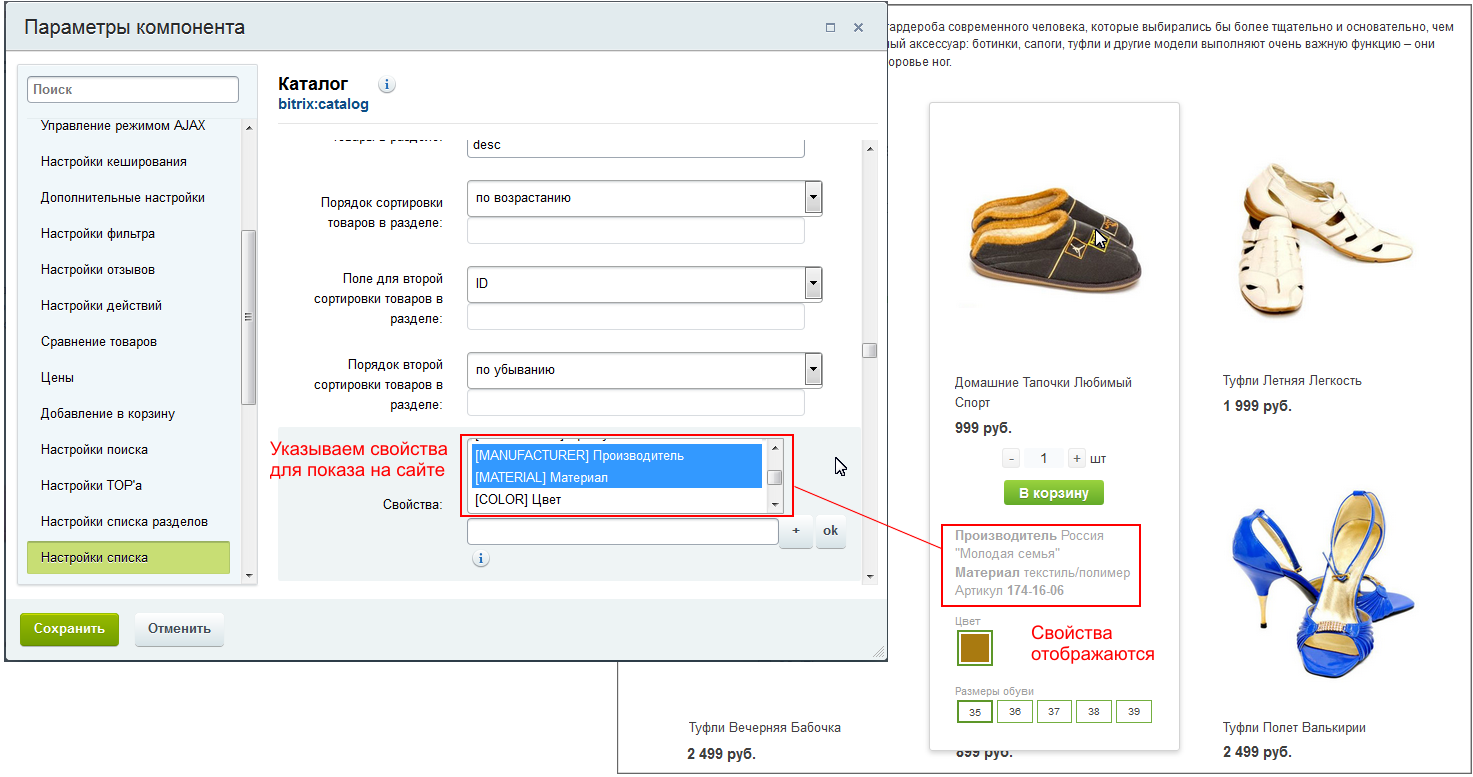
Task: Click the blue high-heel shoes image
Action: coord(1322,585)
